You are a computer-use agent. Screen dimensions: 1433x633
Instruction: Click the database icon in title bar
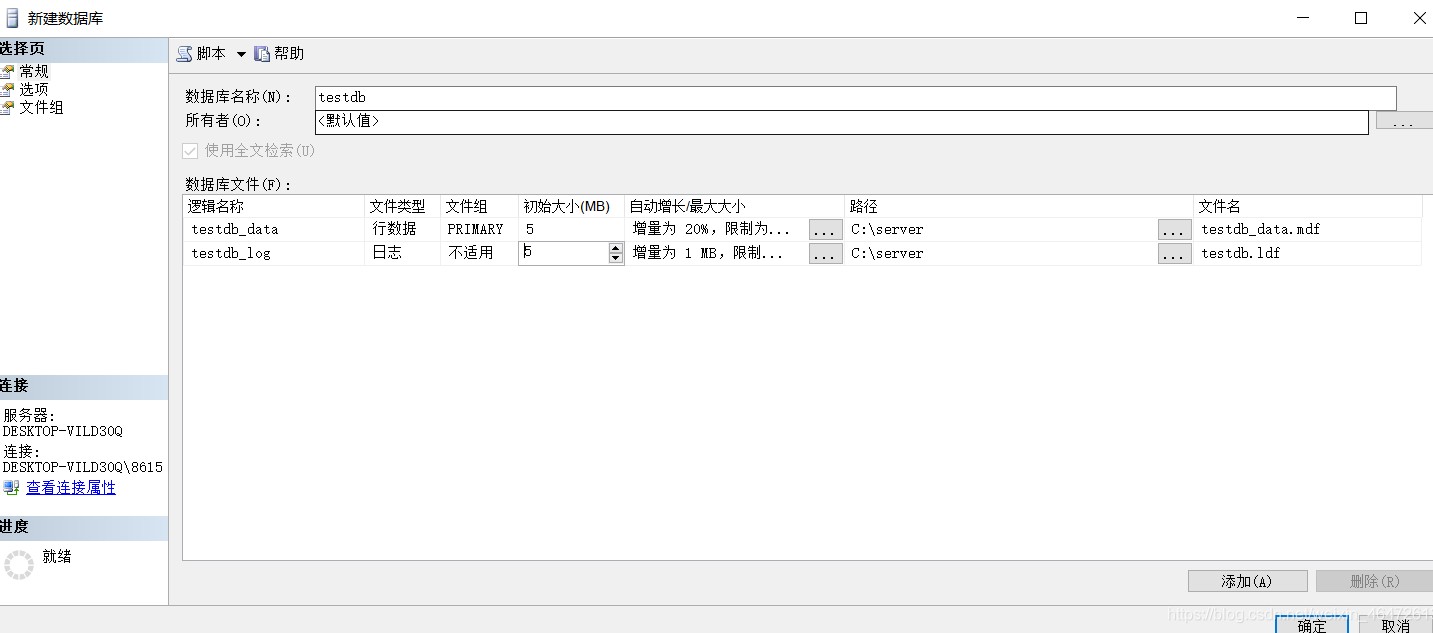13,17
